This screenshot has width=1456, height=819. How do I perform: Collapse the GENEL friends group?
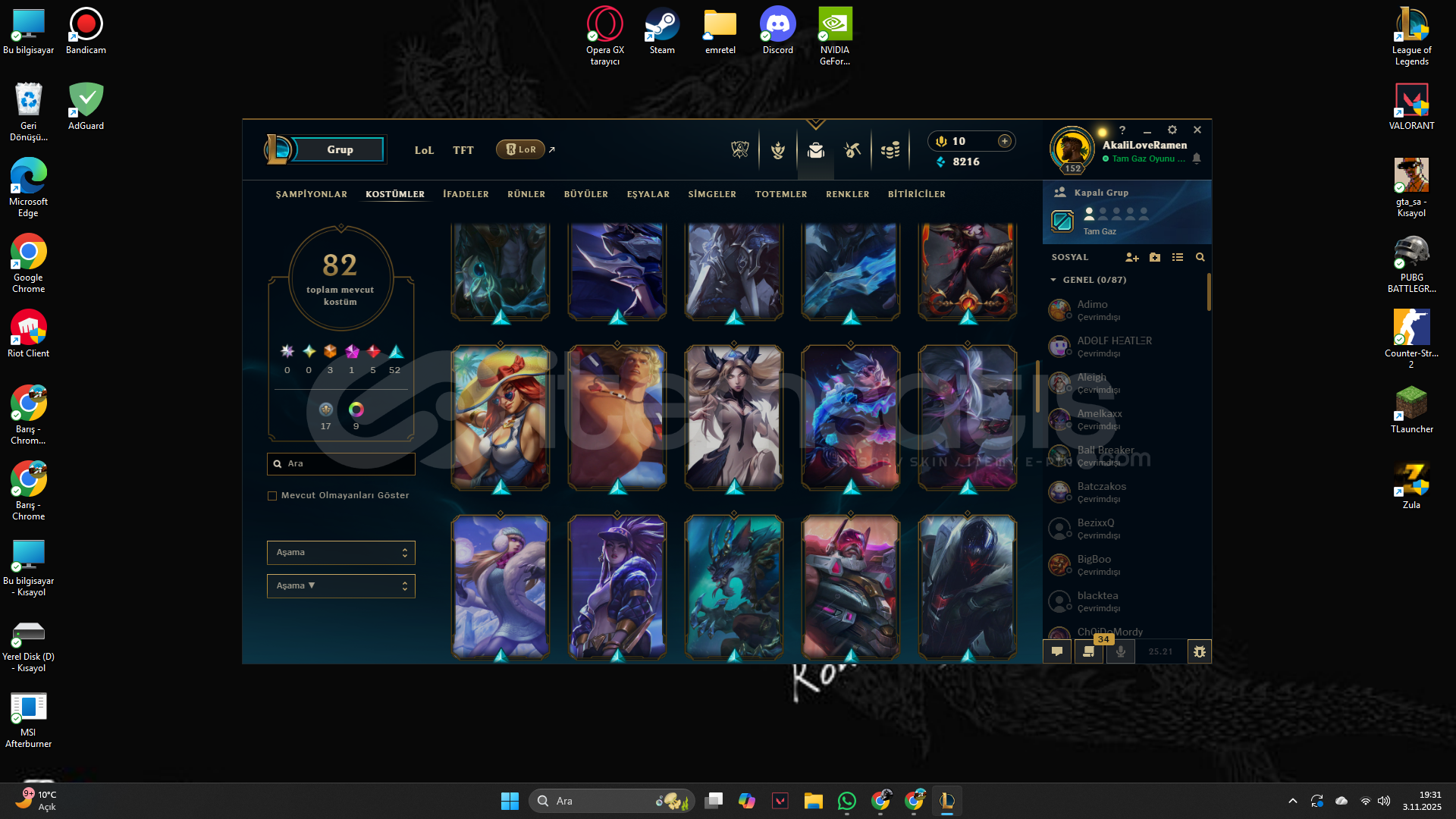pos(1053,280)
